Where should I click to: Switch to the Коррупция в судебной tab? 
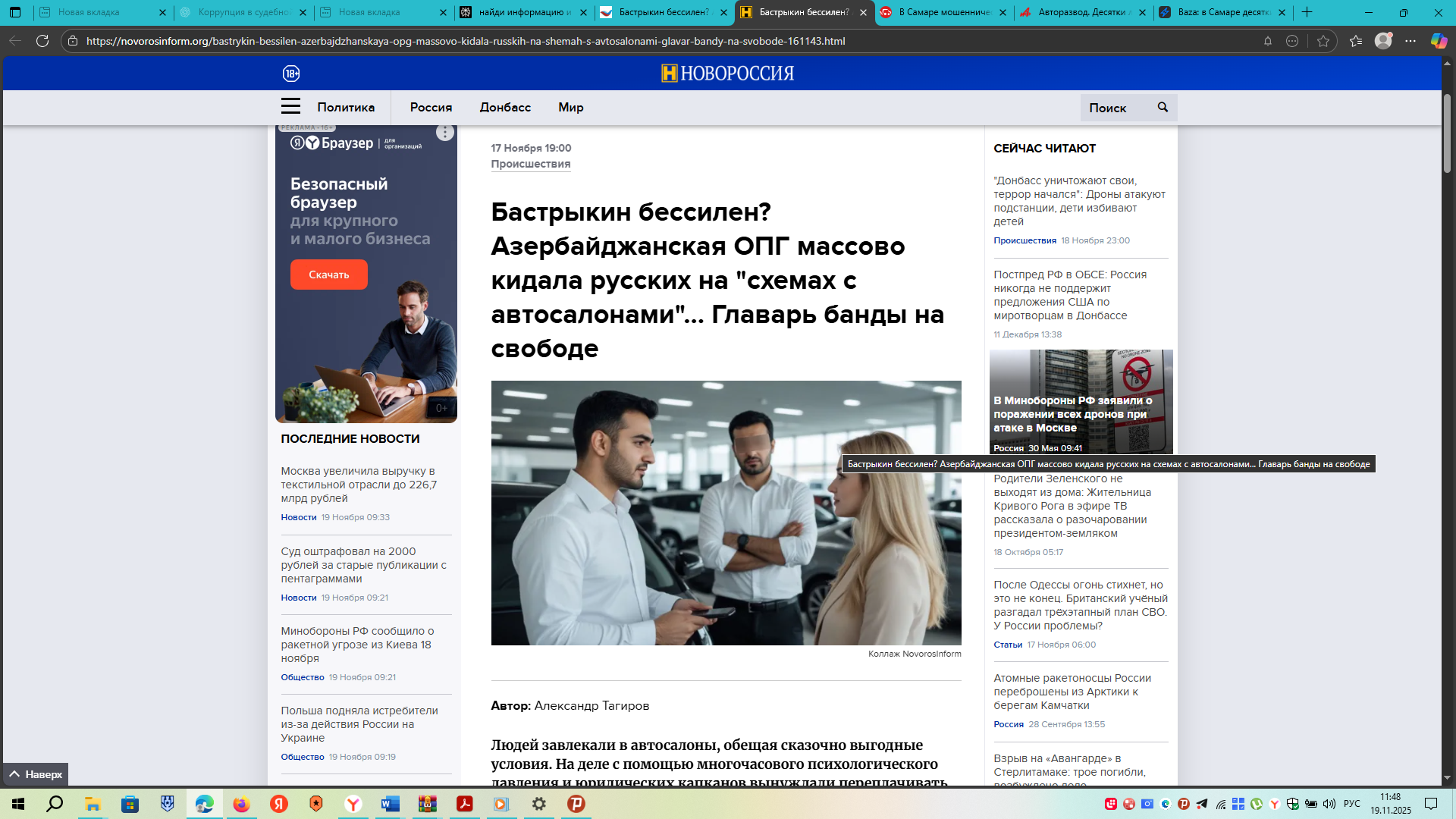[243, 12]
